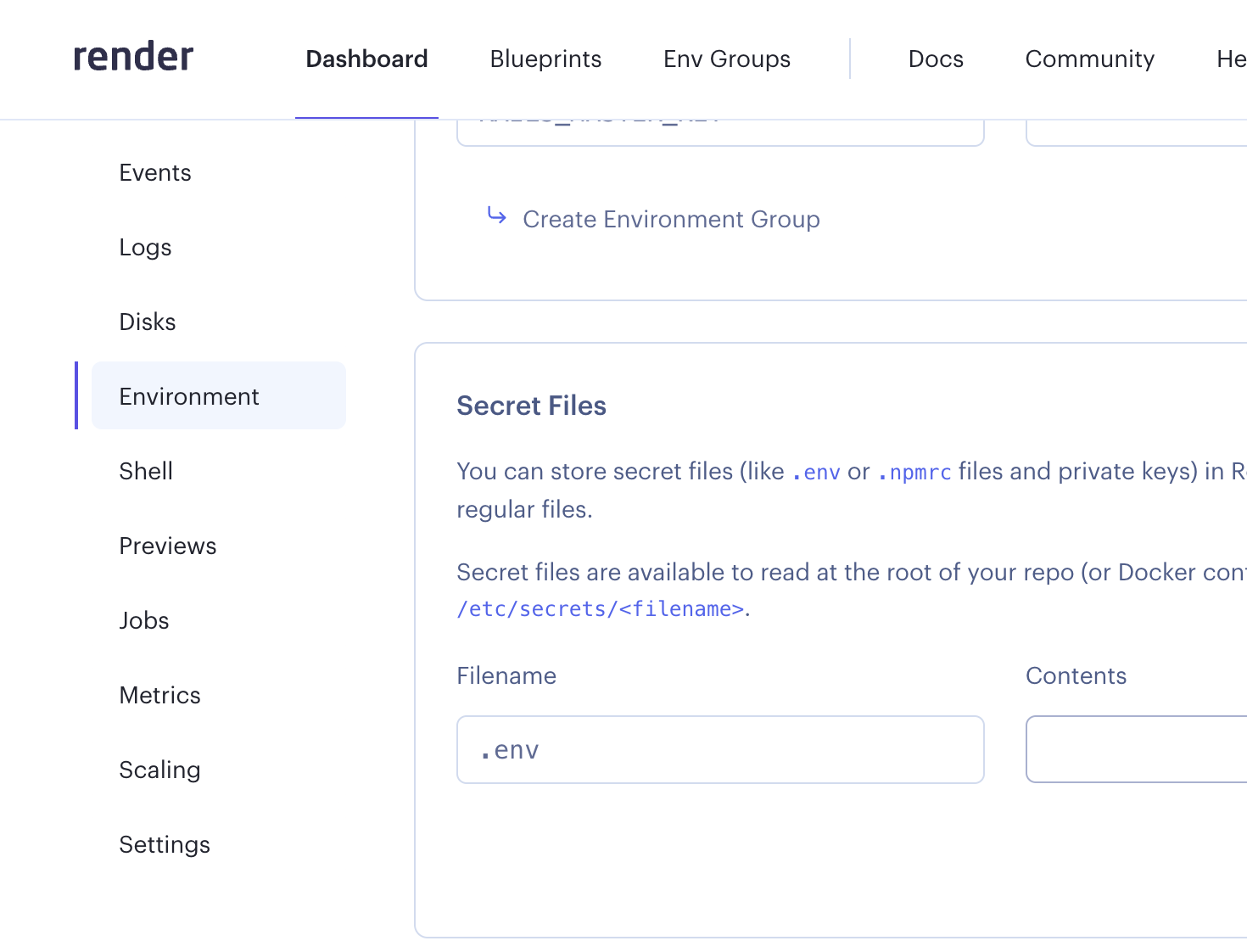The width and height of the screenshot is (1247, 952).
Task: Open the Shell page
Action: click(146, 471)
